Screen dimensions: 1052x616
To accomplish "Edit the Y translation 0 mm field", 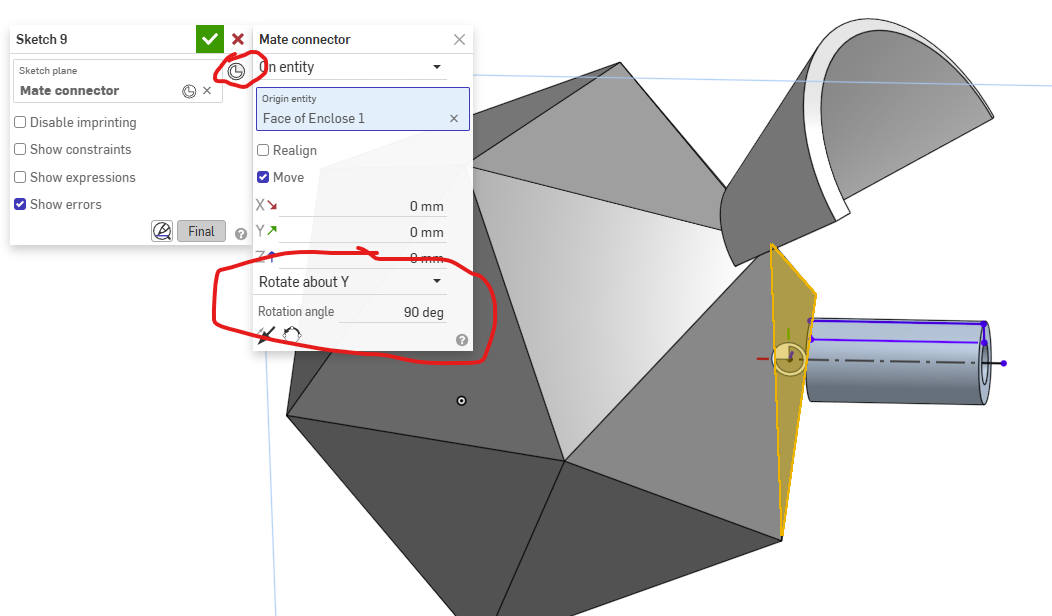I will (362, 232).
